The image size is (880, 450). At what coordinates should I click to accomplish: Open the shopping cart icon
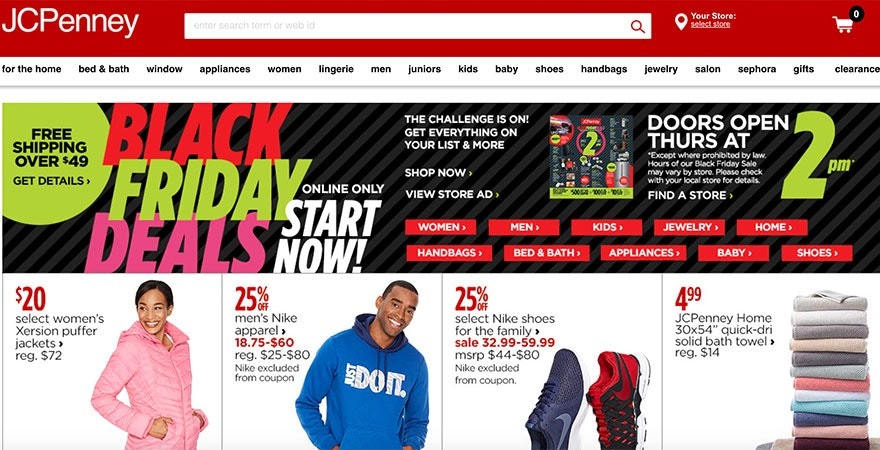[843, 25]
